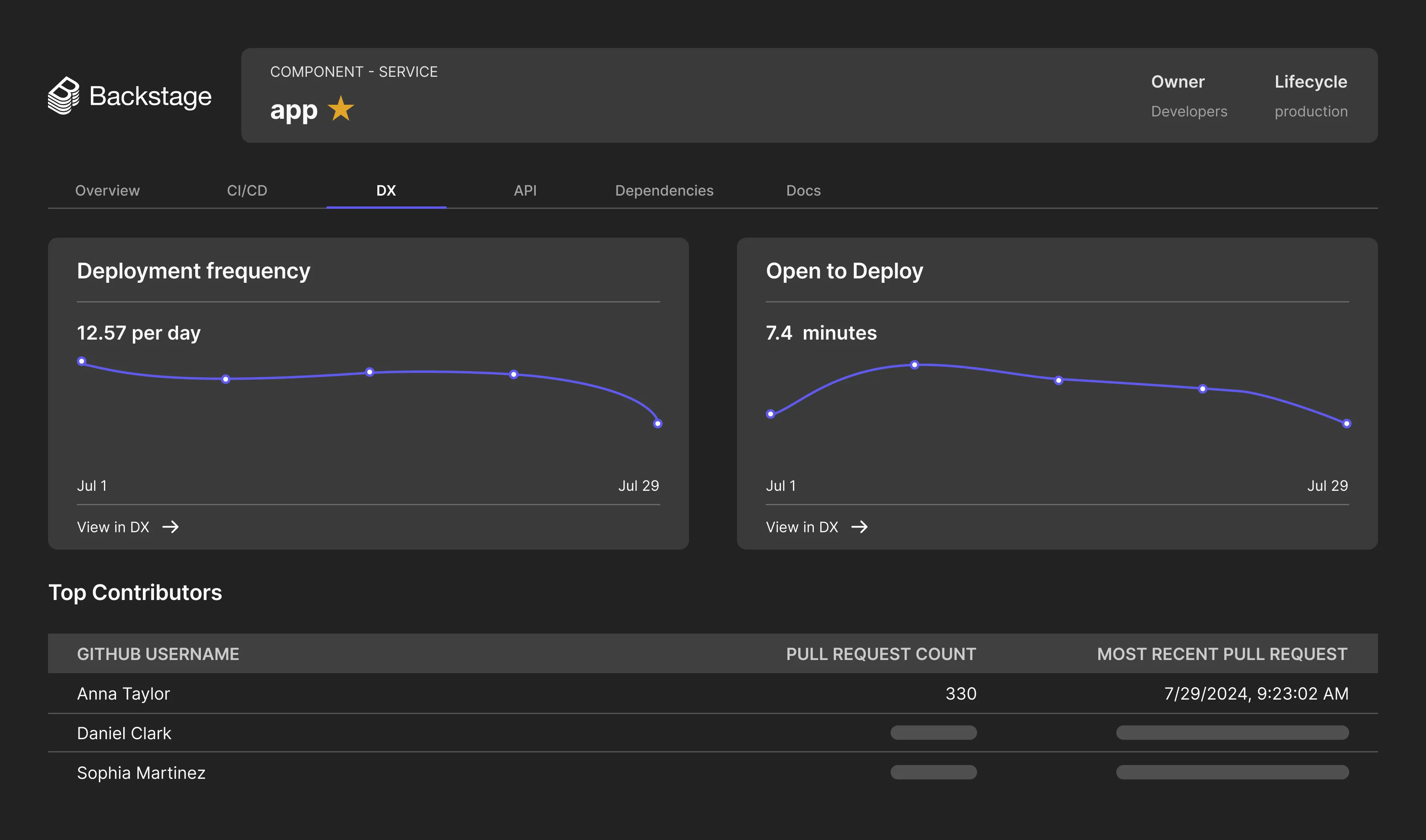Select the DX tab
The image size is (1426, 840).
click(x=386, y=191)
